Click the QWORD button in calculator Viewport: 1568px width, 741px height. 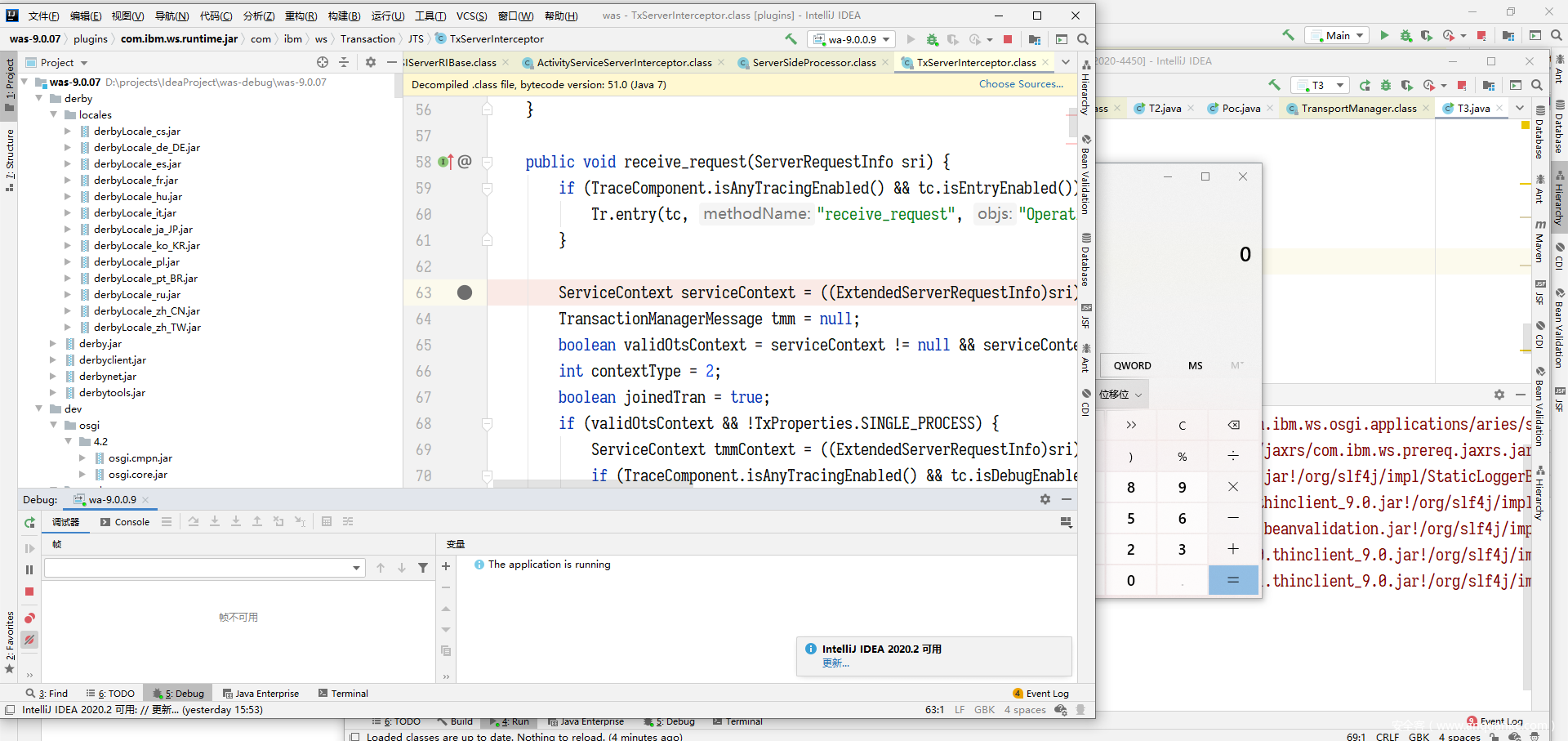[1132, 366]
